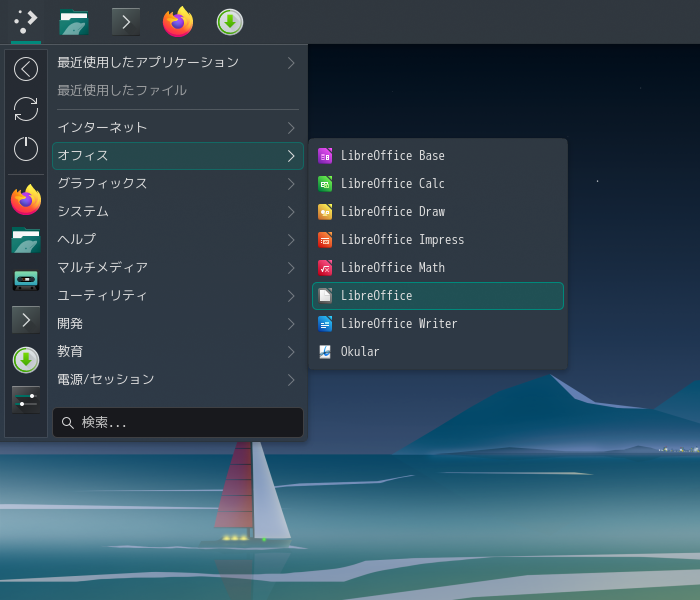Click the LibreOffice Impress icon
Screen dimensions: 700x600
click(x=325, y=240)
